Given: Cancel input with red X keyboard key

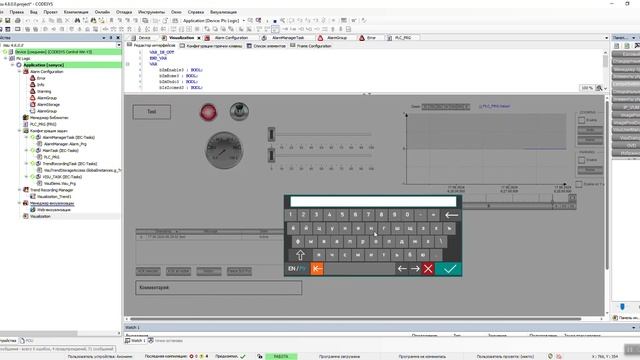Looking at the screenshot, I should [428, 269].
